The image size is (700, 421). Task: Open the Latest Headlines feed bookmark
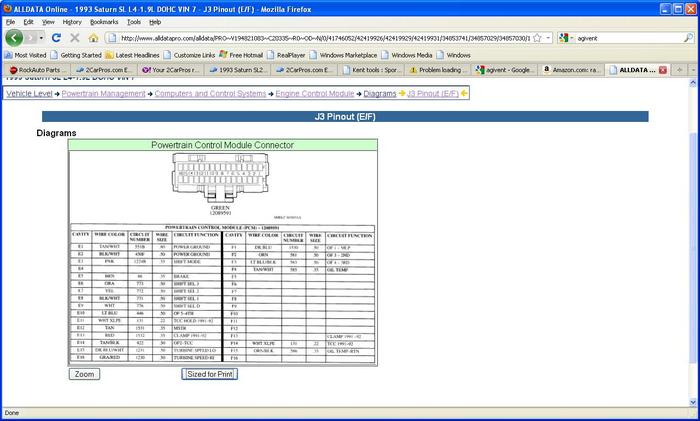click(132, 55)
